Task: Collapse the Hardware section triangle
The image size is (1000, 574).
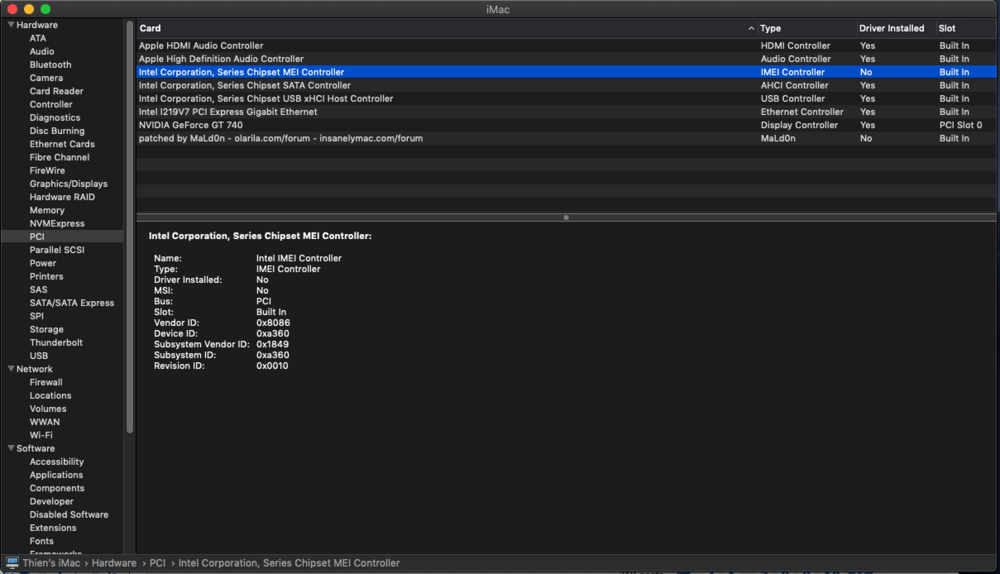Action: (10, 25)
